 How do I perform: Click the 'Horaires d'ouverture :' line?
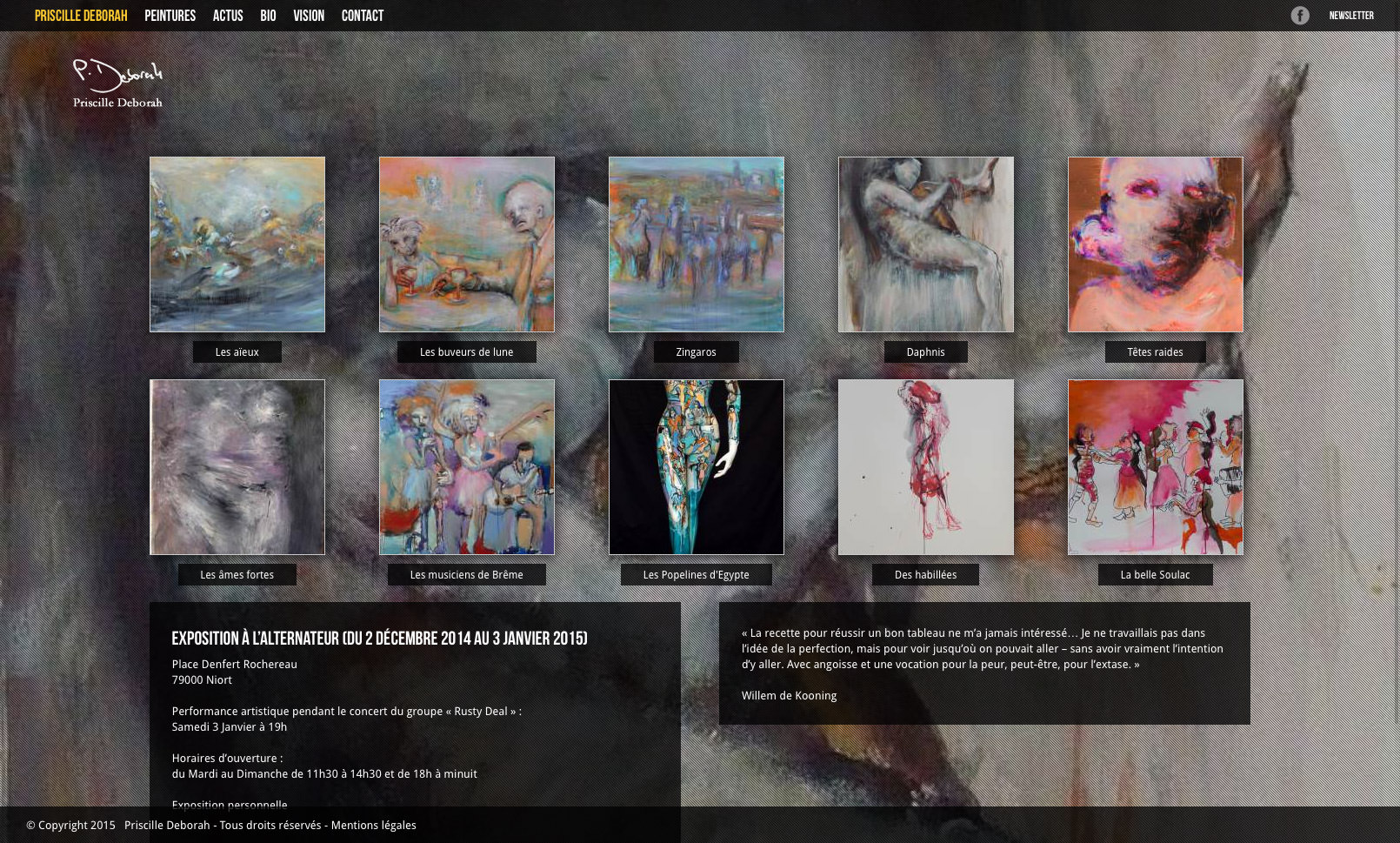(x=227, y=759)
